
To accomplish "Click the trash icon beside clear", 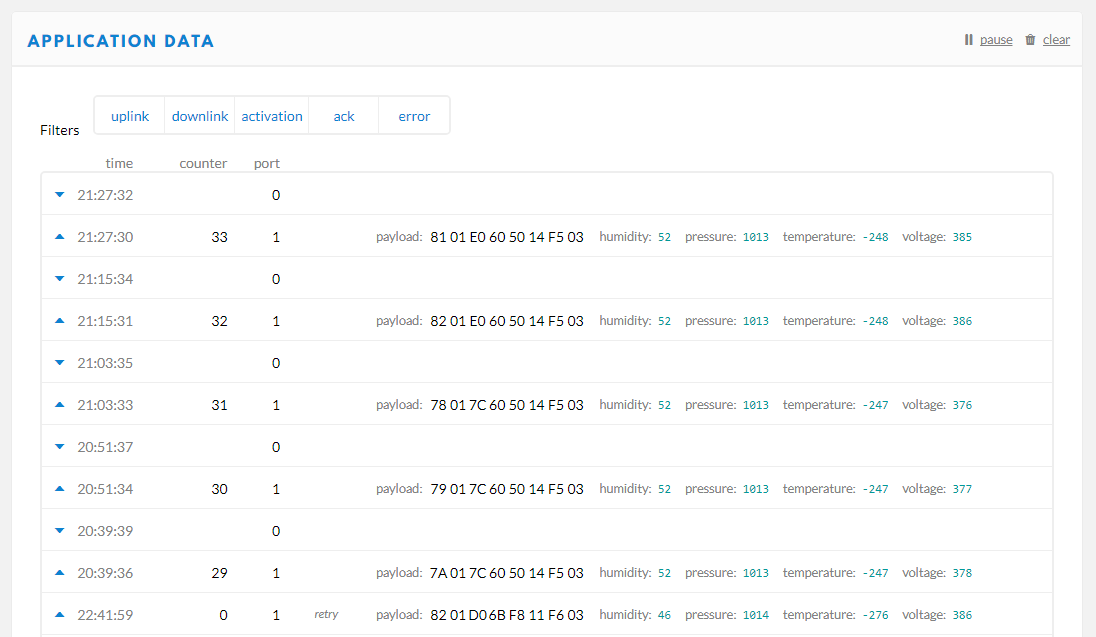I will pyautogui.click(x=1030, y=39).
